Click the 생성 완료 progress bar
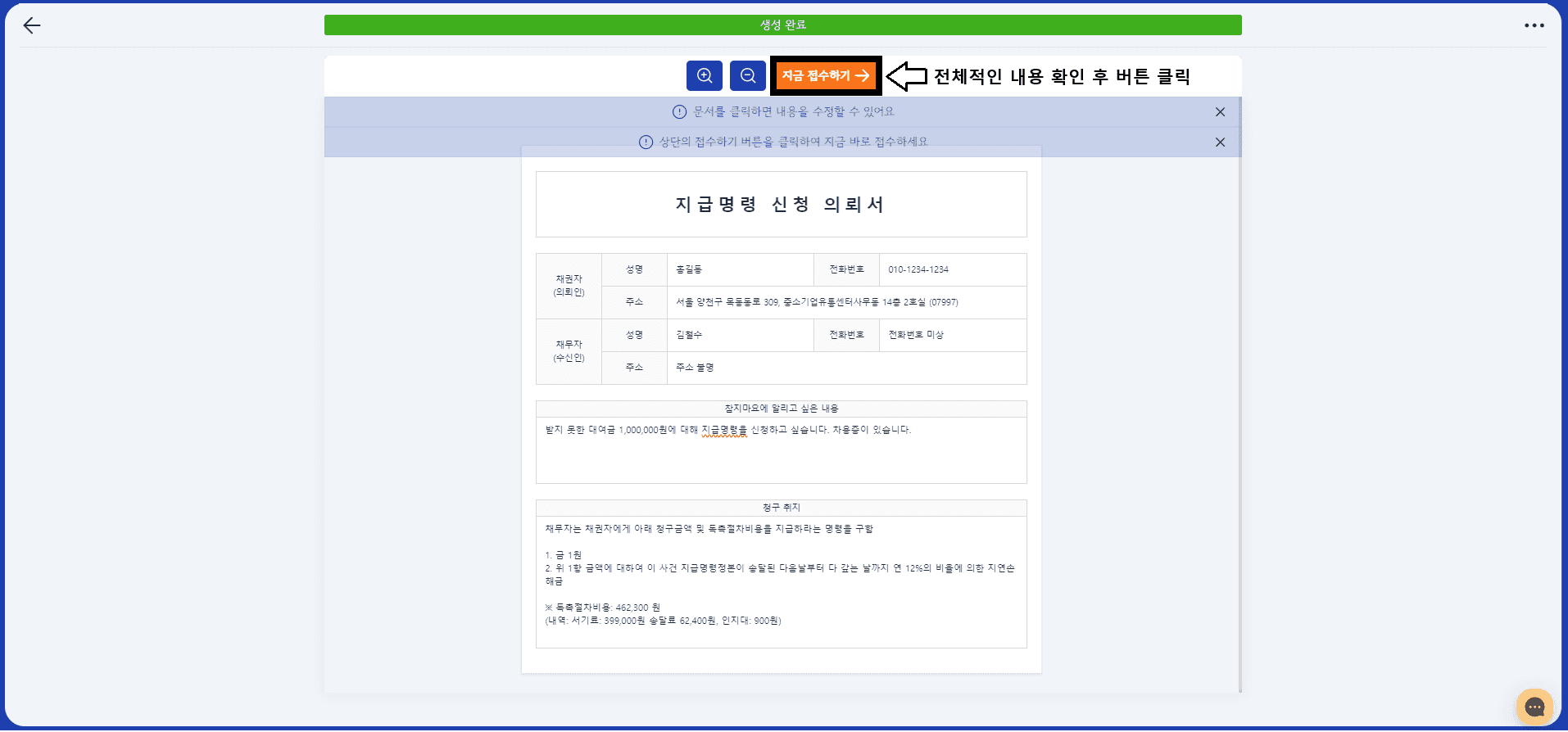This screenshot has height=732, width=1568. coord(783,25)
